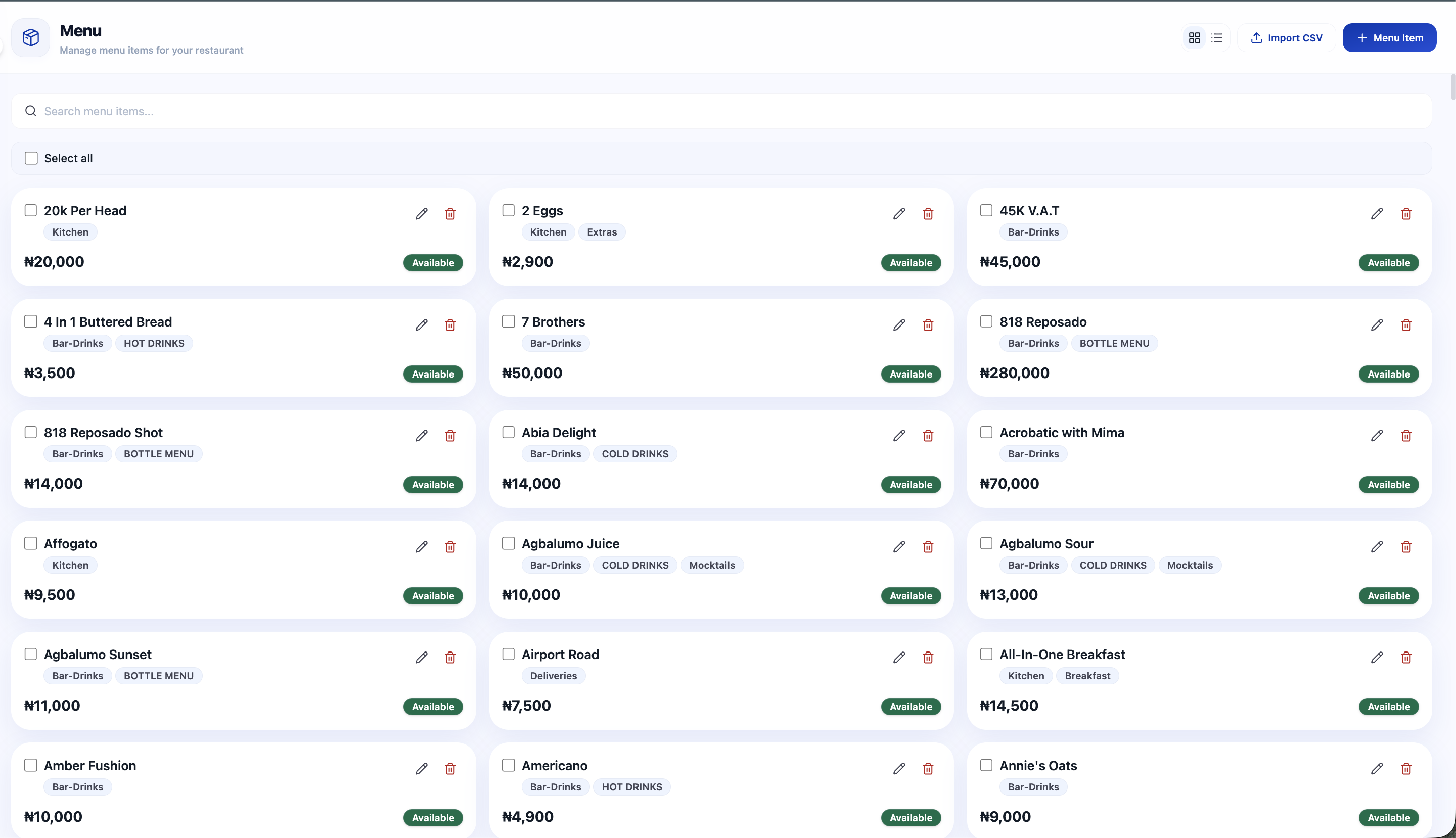1456x838 pixels.
Task: Switch to grid view layout
Action: [x=1194, y=38]
